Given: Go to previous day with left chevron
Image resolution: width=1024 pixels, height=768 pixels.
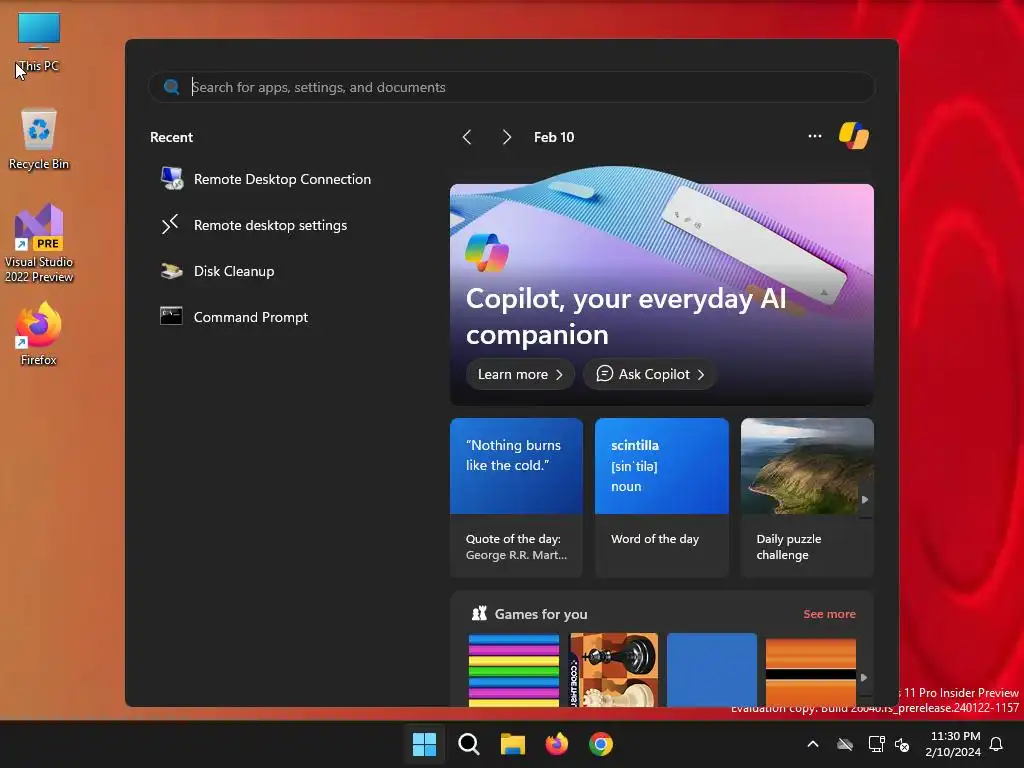Looking at the screenshot, I should click(467, 137).
